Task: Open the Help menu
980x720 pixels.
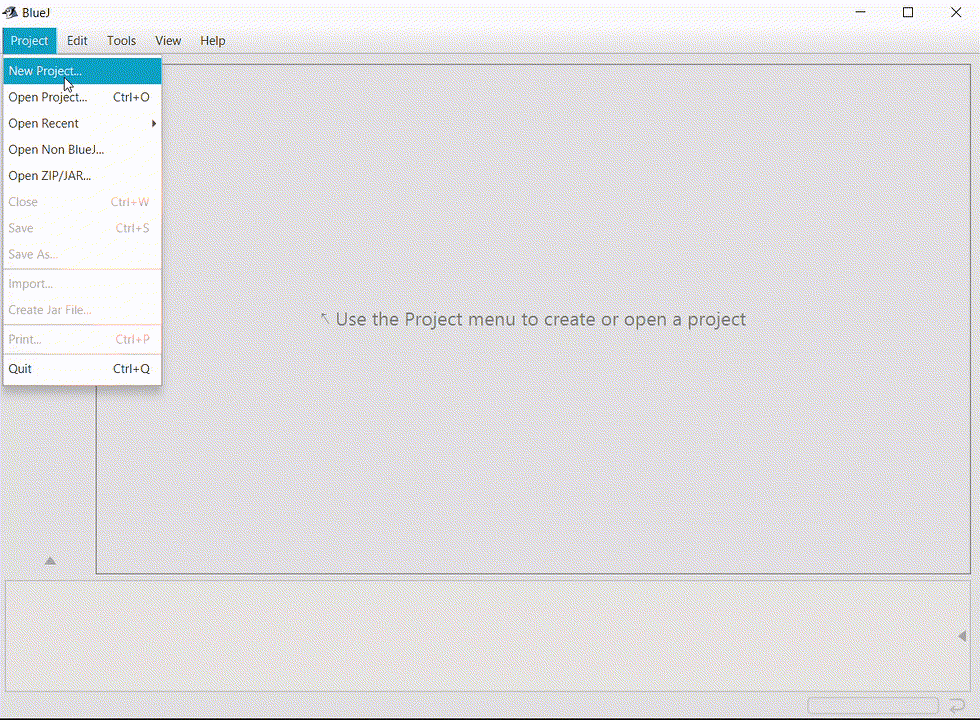Action: 212,41
